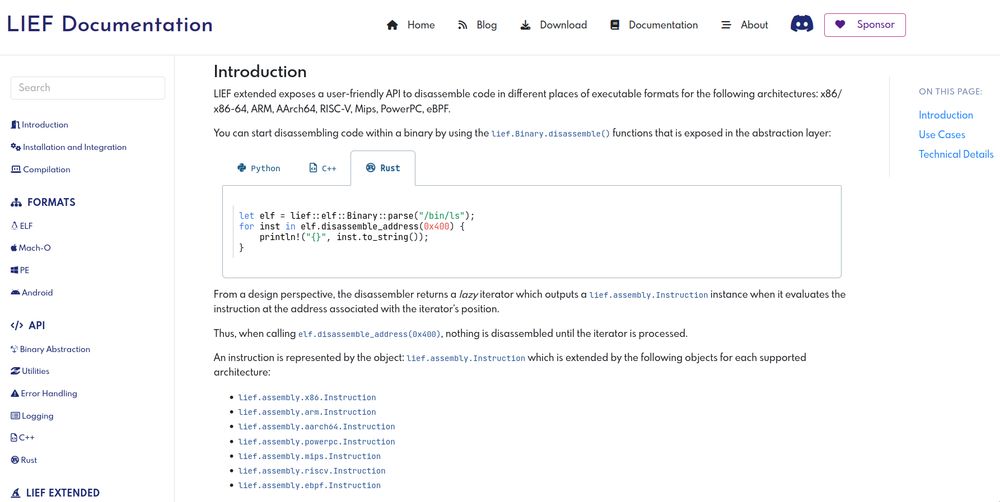
Task: Jump to Technical Details section
Action: tap(956, 154)
